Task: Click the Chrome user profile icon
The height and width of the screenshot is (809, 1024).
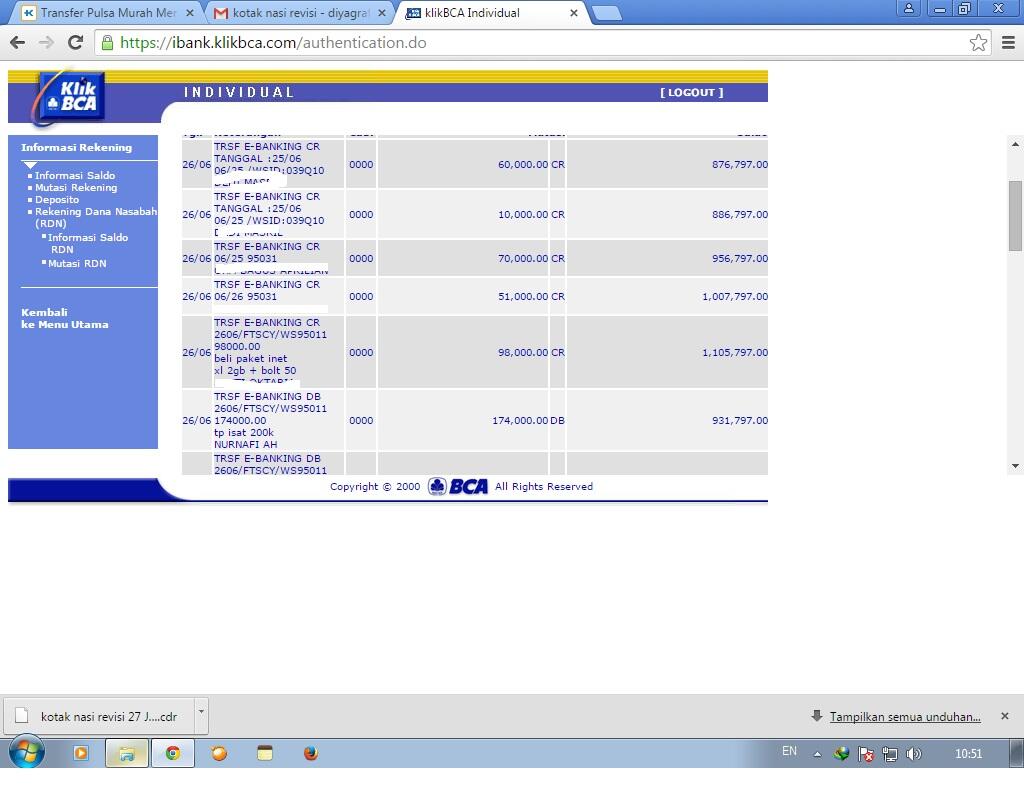Action: [908, 8]
